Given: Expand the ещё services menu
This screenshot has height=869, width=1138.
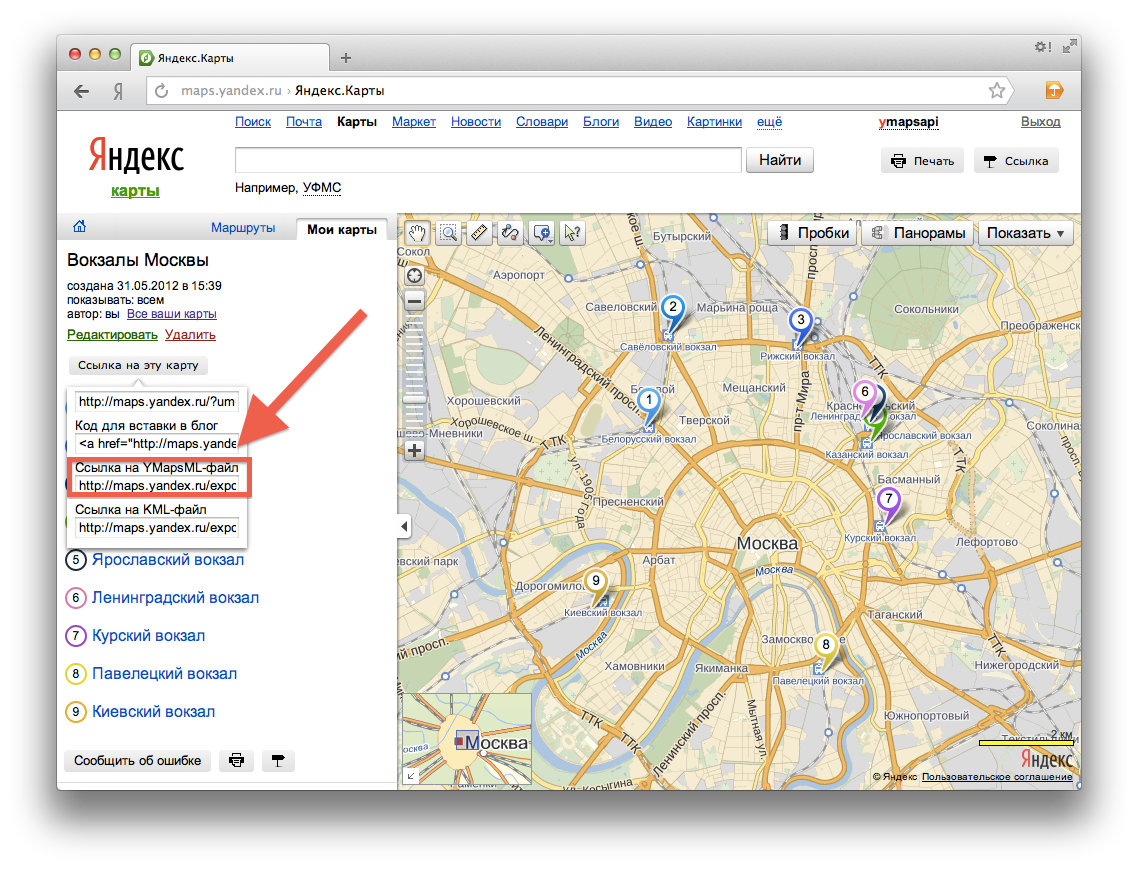Looking at the screenshot, I should coord(769,122).
